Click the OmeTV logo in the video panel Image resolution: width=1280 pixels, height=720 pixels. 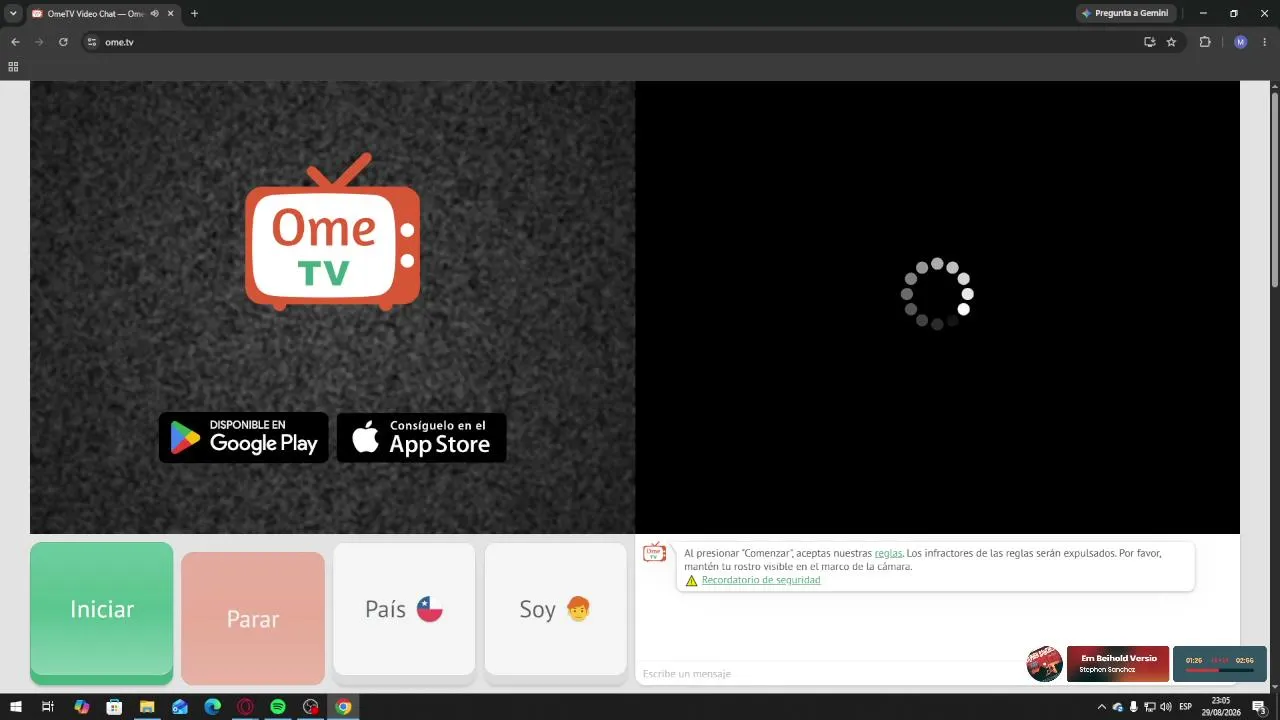click(x=333, y=232)
